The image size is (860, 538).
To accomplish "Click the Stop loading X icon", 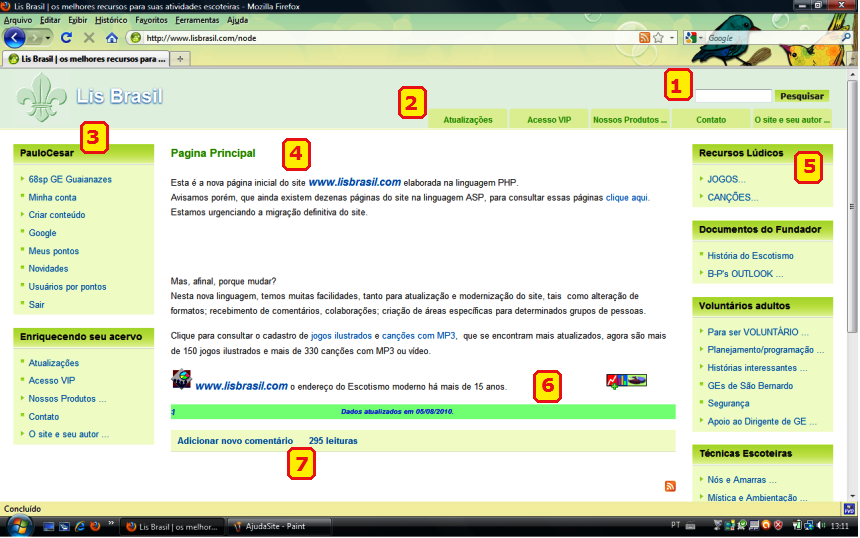I will (x=89, y=38).
